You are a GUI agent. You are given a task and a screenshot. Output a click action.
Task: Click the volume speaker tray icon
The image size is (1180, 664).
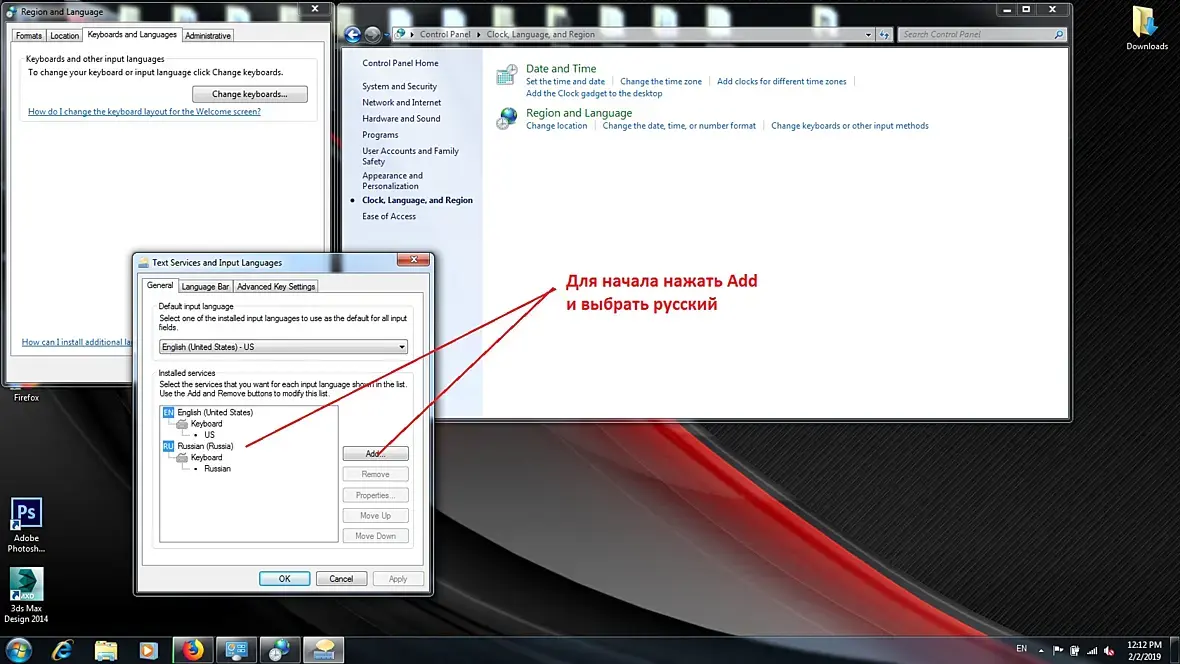pyautogui.click(x=1109, y=650)
